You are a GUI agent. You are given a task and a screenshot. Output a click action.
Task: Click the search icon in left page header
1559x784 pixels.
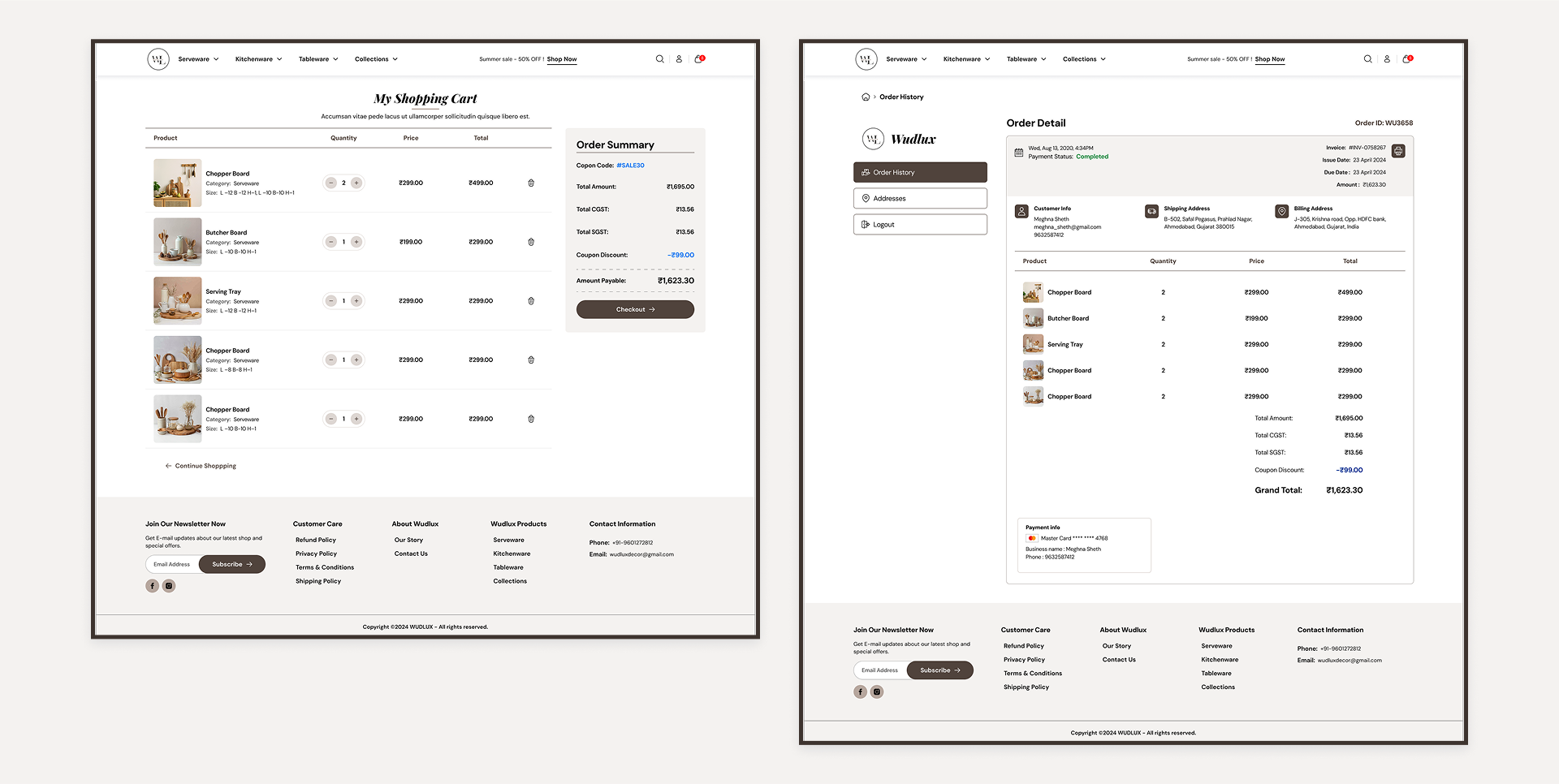[x=659, y=59]
